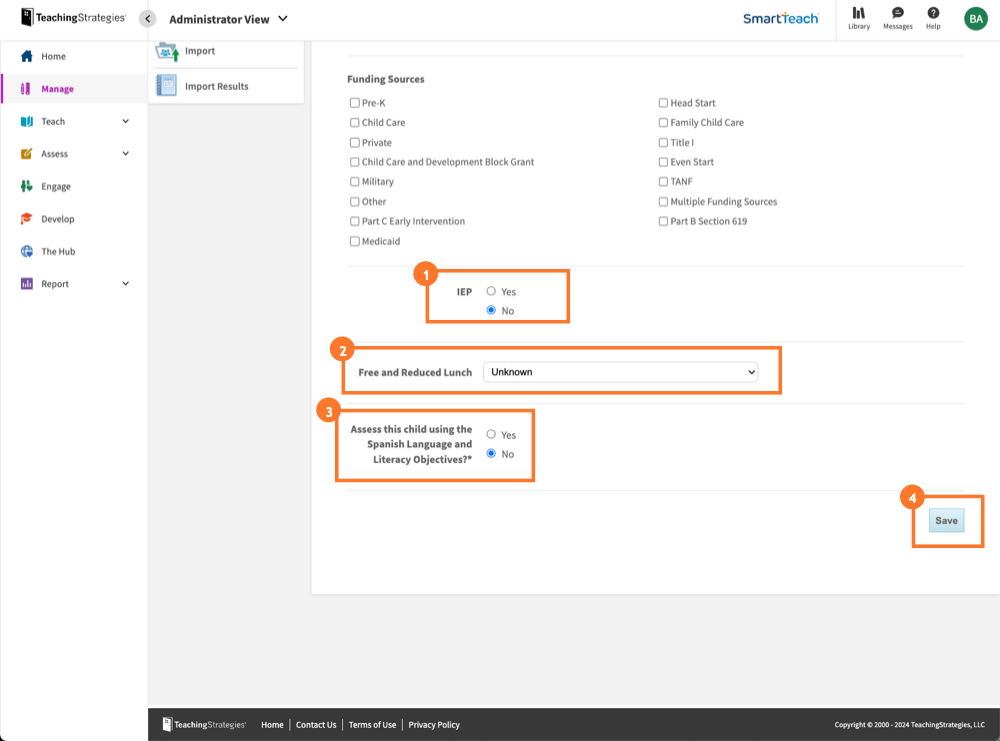
Task: Click the BA avatar circle
Action: pos(975,18)
